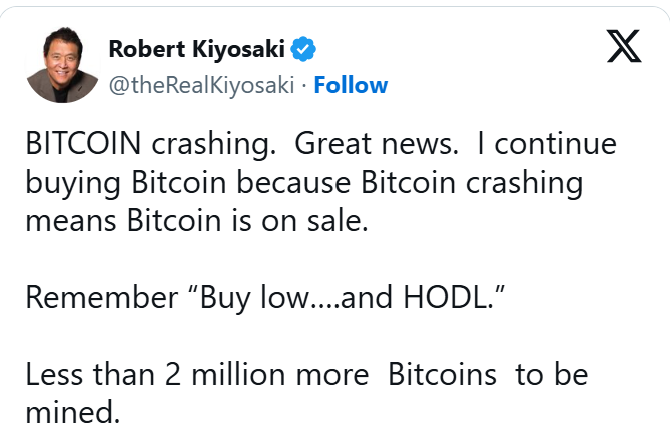Click the X logo icon
The height and width of the screenshot is (436, 670).
[624, 48]
